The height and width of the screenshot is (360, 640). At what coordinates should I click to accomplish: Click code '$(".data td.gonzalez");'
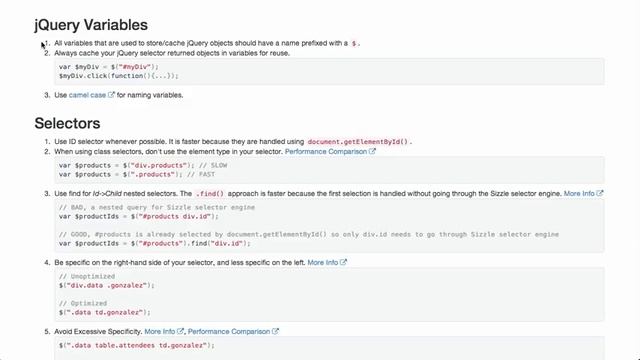(105, 312)
